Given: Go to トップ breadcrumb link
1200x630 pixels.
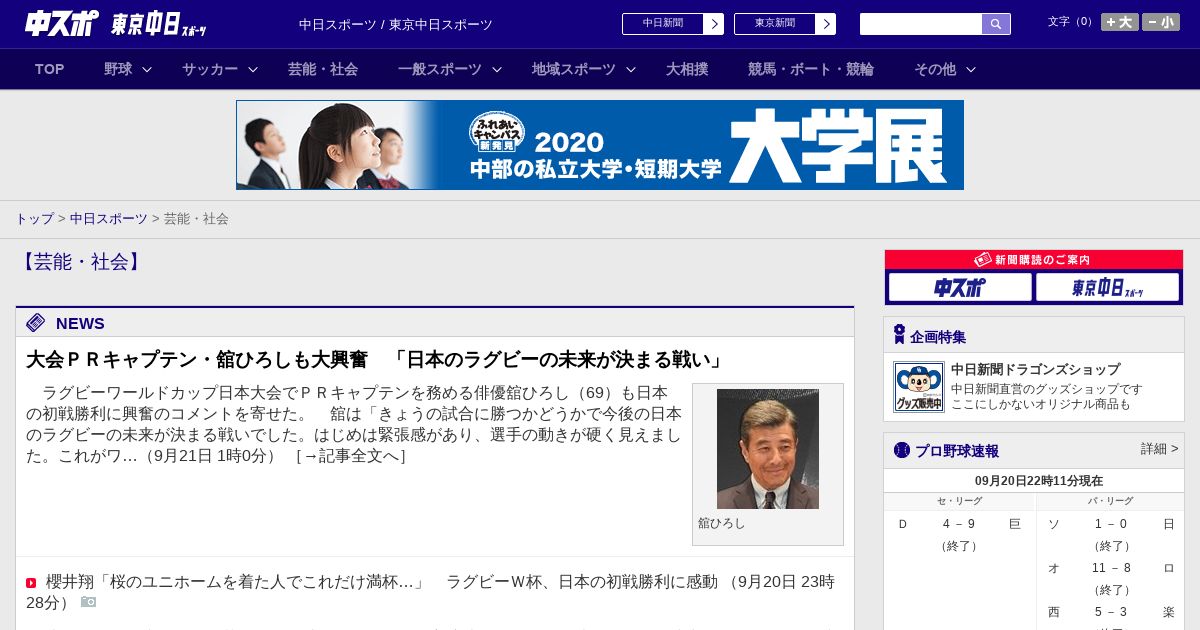Looking at the screenshot, I should 34,218.
